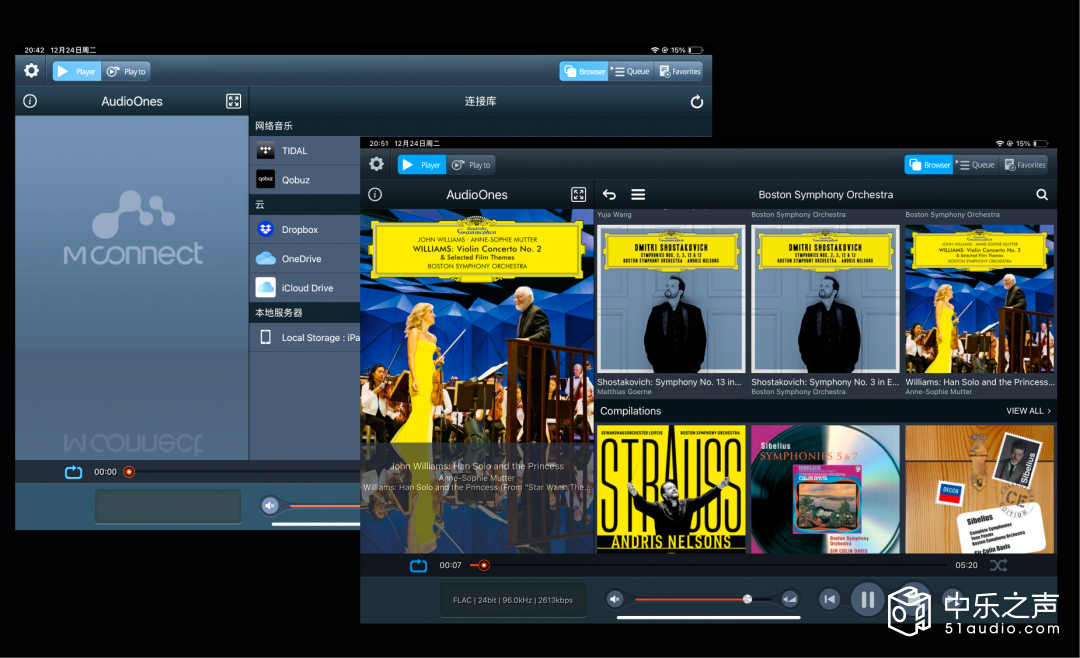Viewport: 1080px width, 658px height.
Task: Refresh the 连接库 list in back window
Action: [x=697, y=102]
